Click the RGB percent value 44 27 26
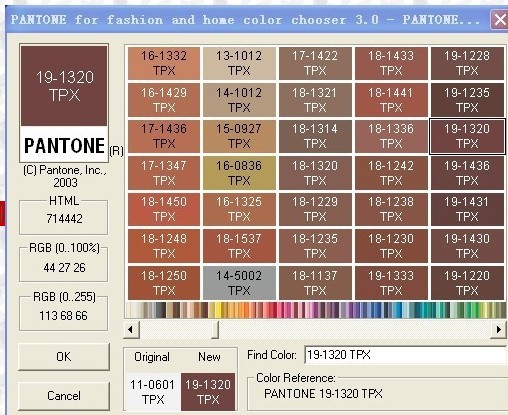This screenshot has width=508, height=415. (x=64, y=268)
